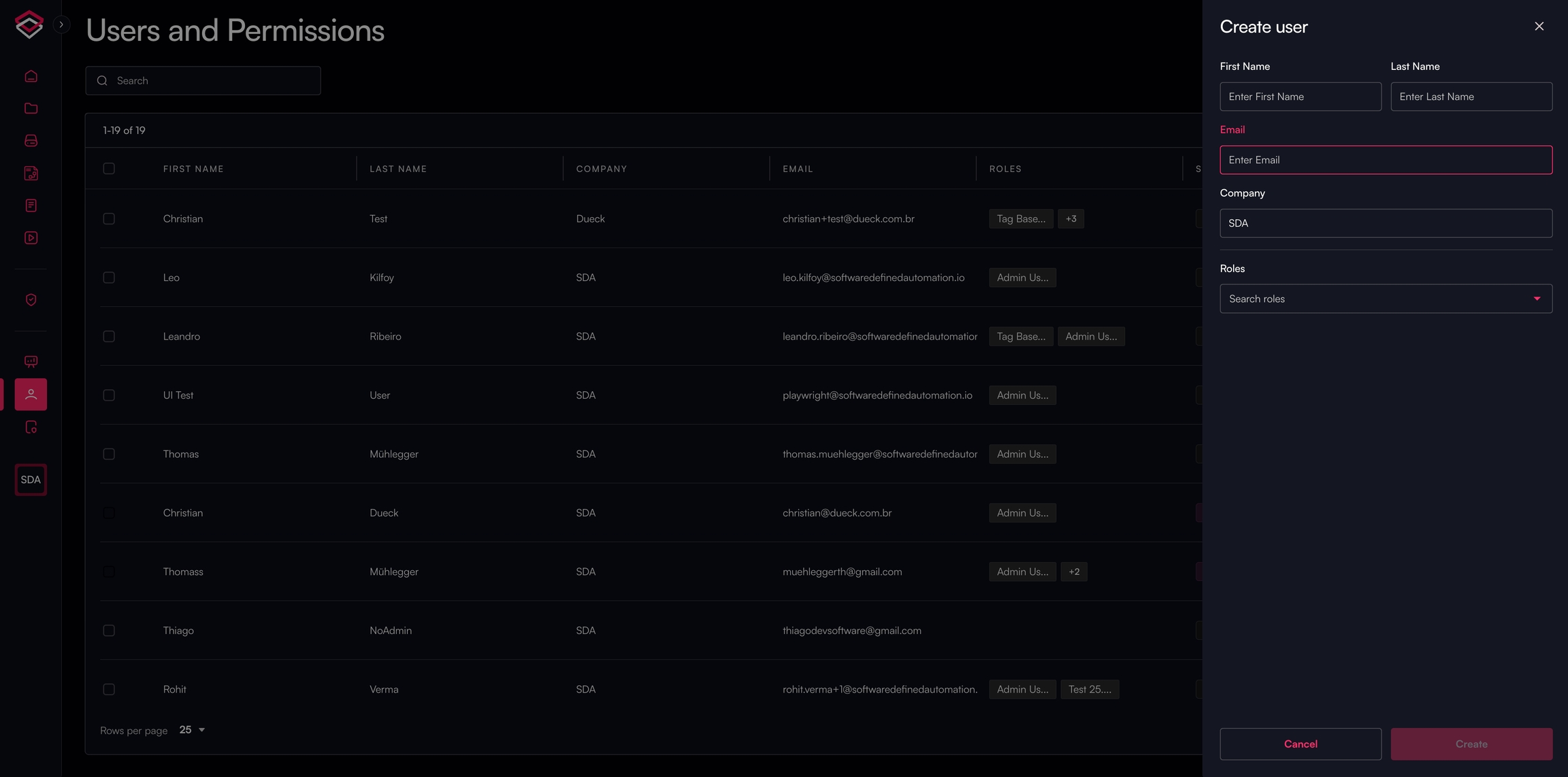This screenshot has height=777, width=1568.
Task: Open the shield security sidebar icon
Action: [x=31, y=300]
